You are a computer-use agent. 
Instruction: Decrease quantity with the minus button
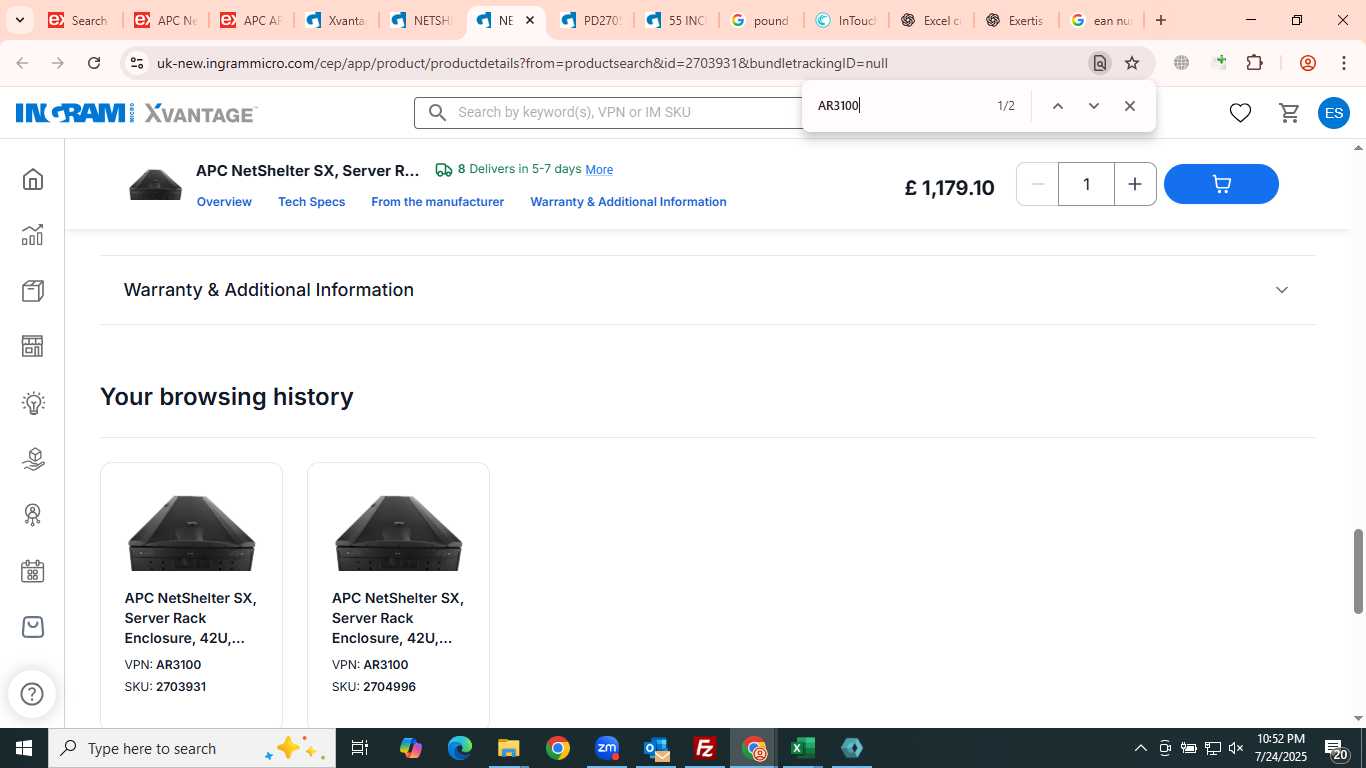point(1038,184)
